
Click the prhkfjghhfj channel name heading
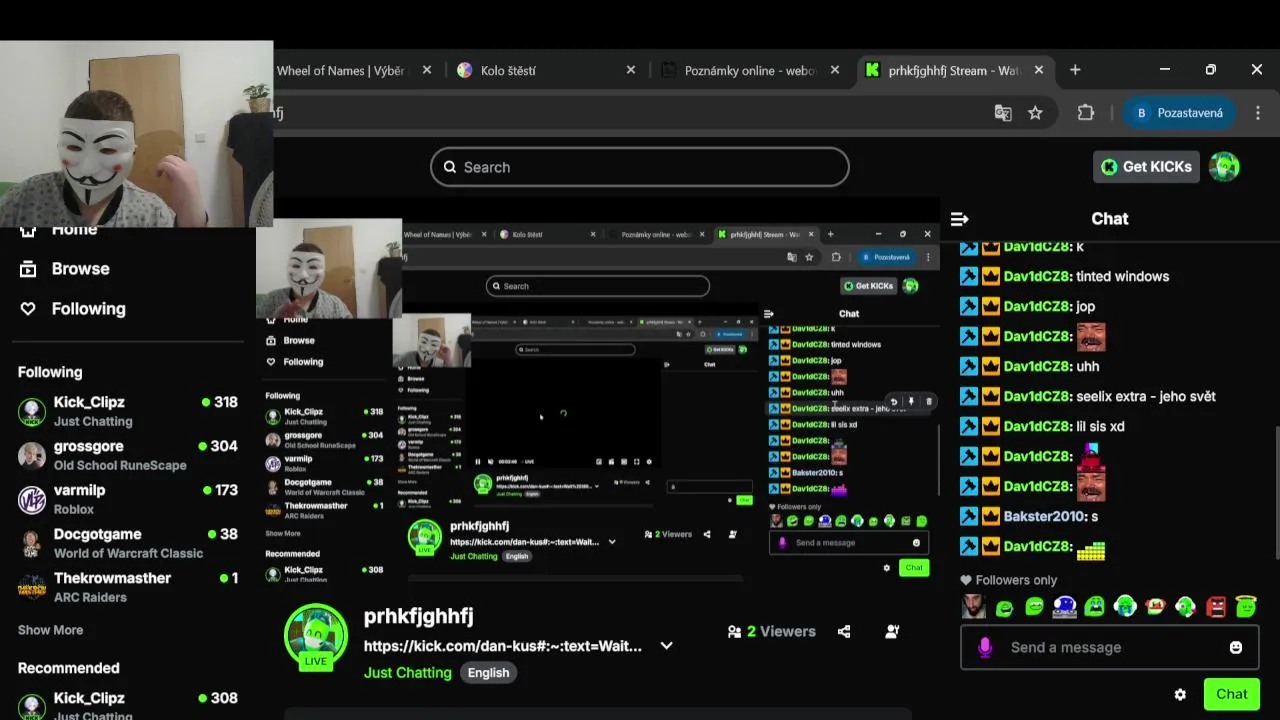click(418, 616)
